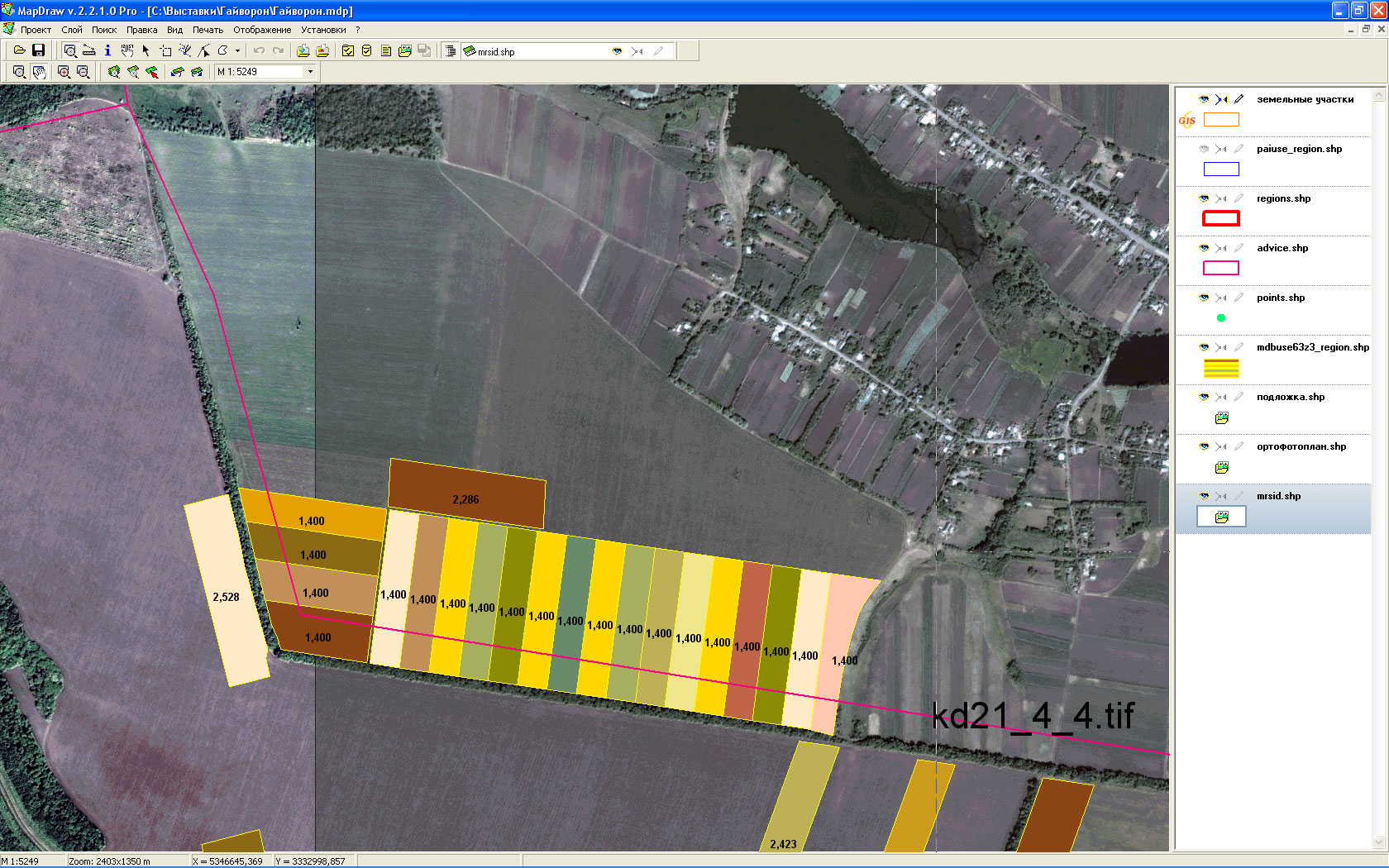Click the red regions.shp style swatch

[1221, 218]
